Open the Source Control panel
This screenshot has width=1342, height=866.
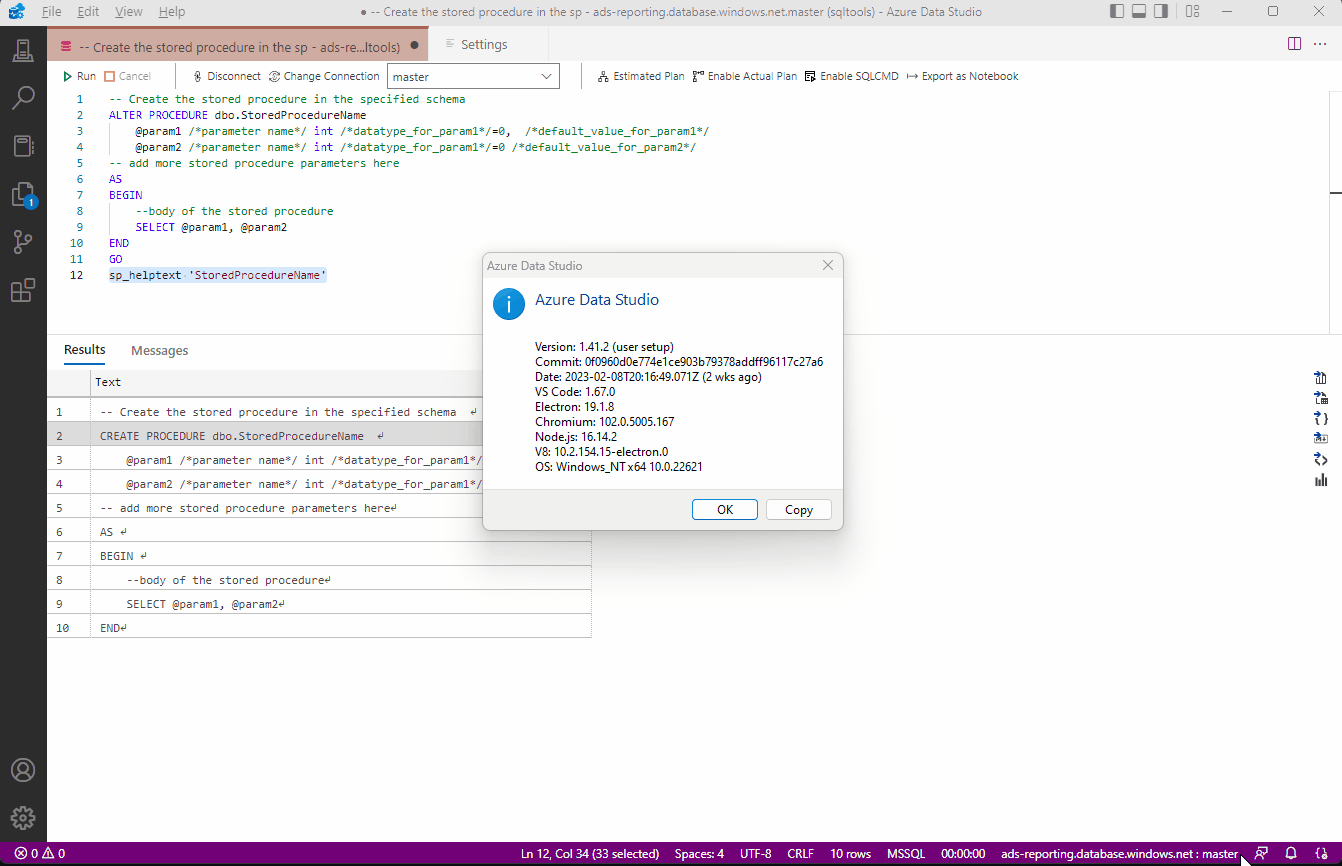tap(23, 241)
